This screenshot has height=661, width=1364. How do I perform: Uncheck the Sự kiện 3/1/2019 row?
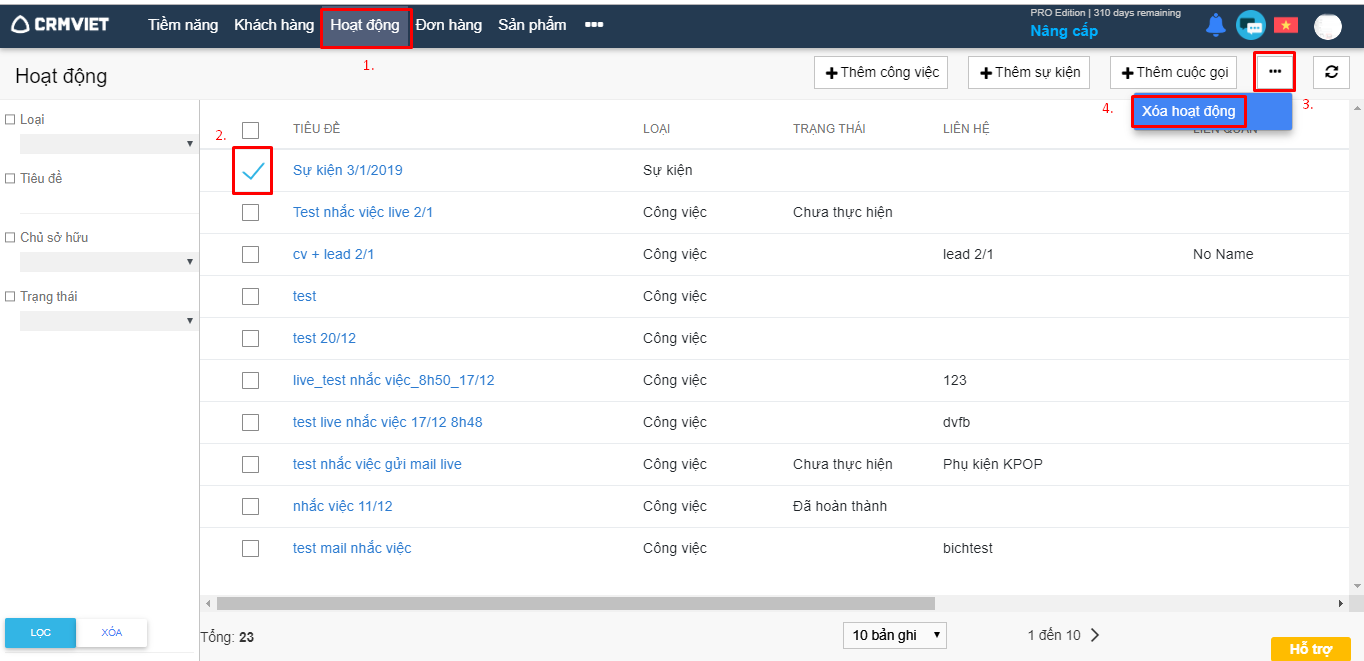pos(252,171)
